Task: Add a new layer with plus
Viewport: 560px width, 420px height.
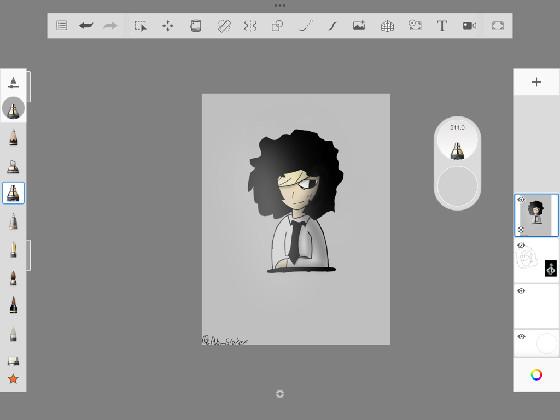Action: [x=536, y=82]
